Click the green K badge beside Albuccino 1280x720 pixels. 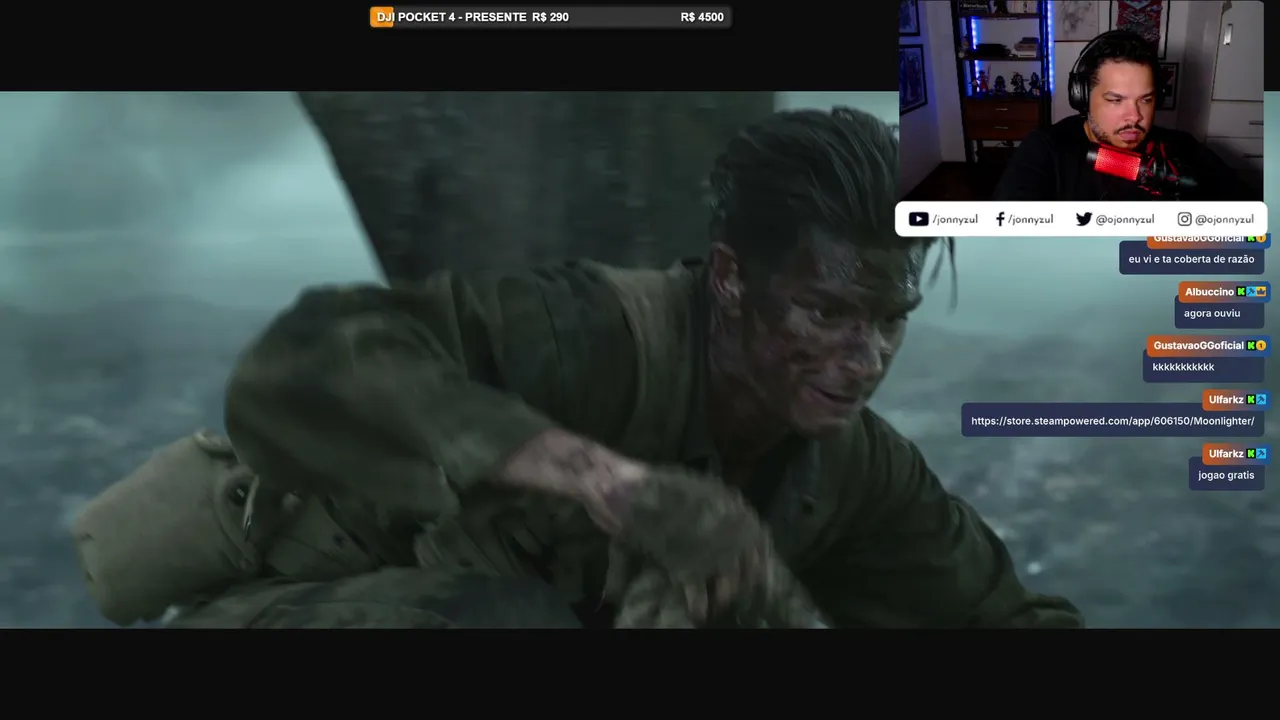click(1241, 292)
